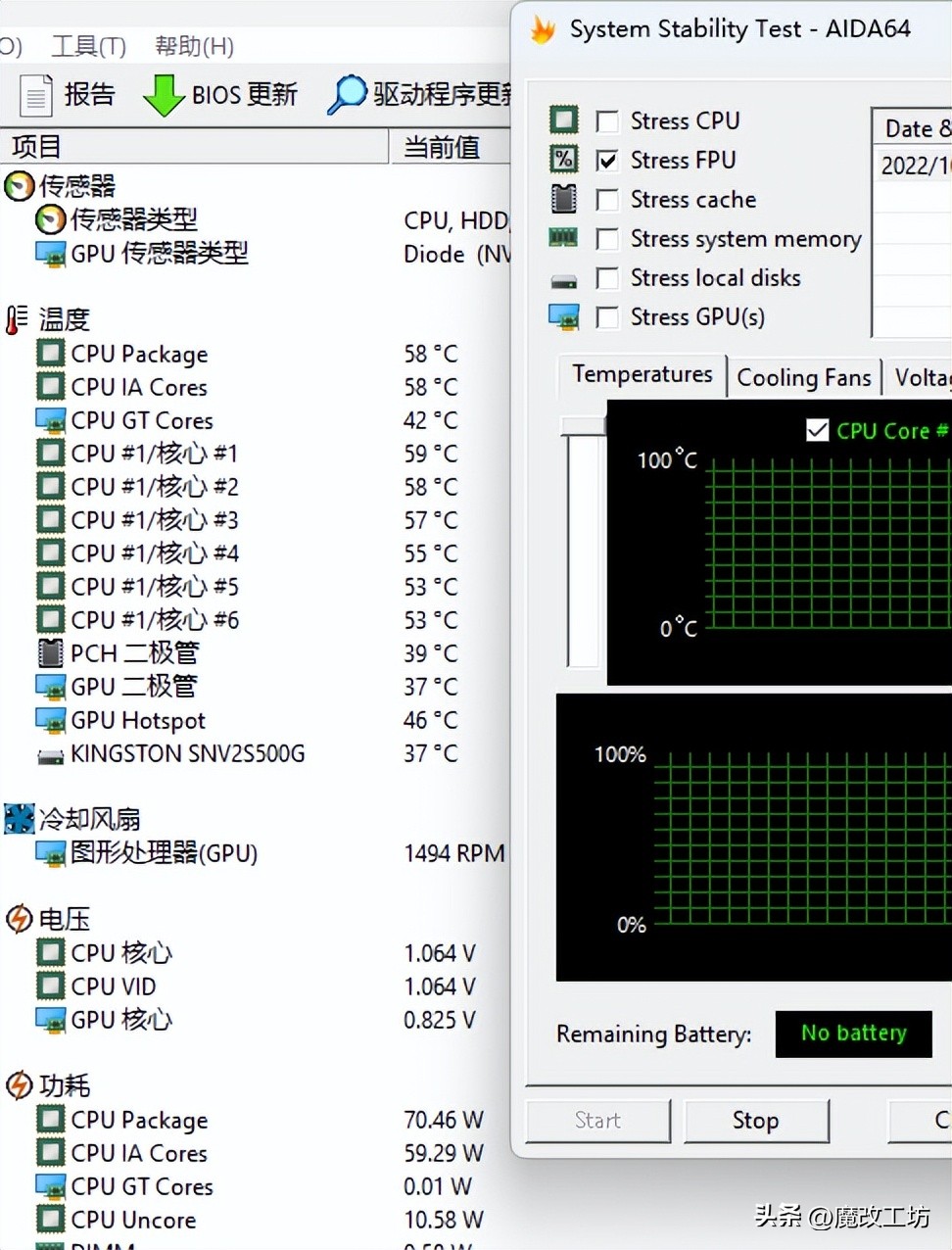Click the driver update magnifier icon

[x=347, y=95]
